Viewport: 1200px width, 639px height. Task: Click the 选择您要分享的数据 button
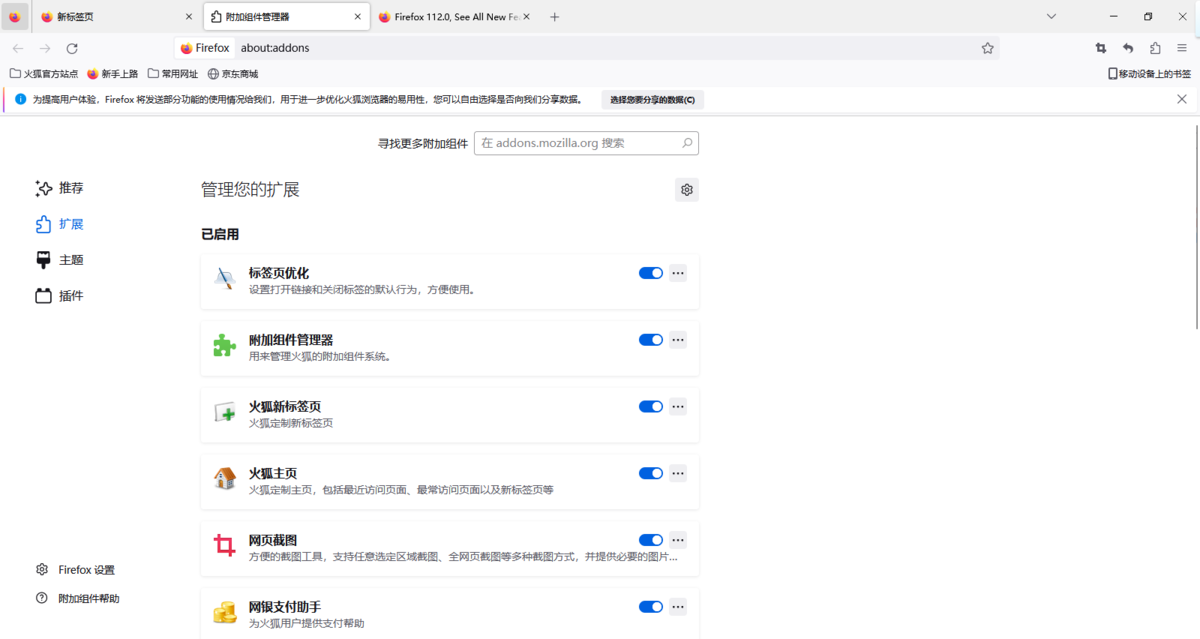click(651, 99)
